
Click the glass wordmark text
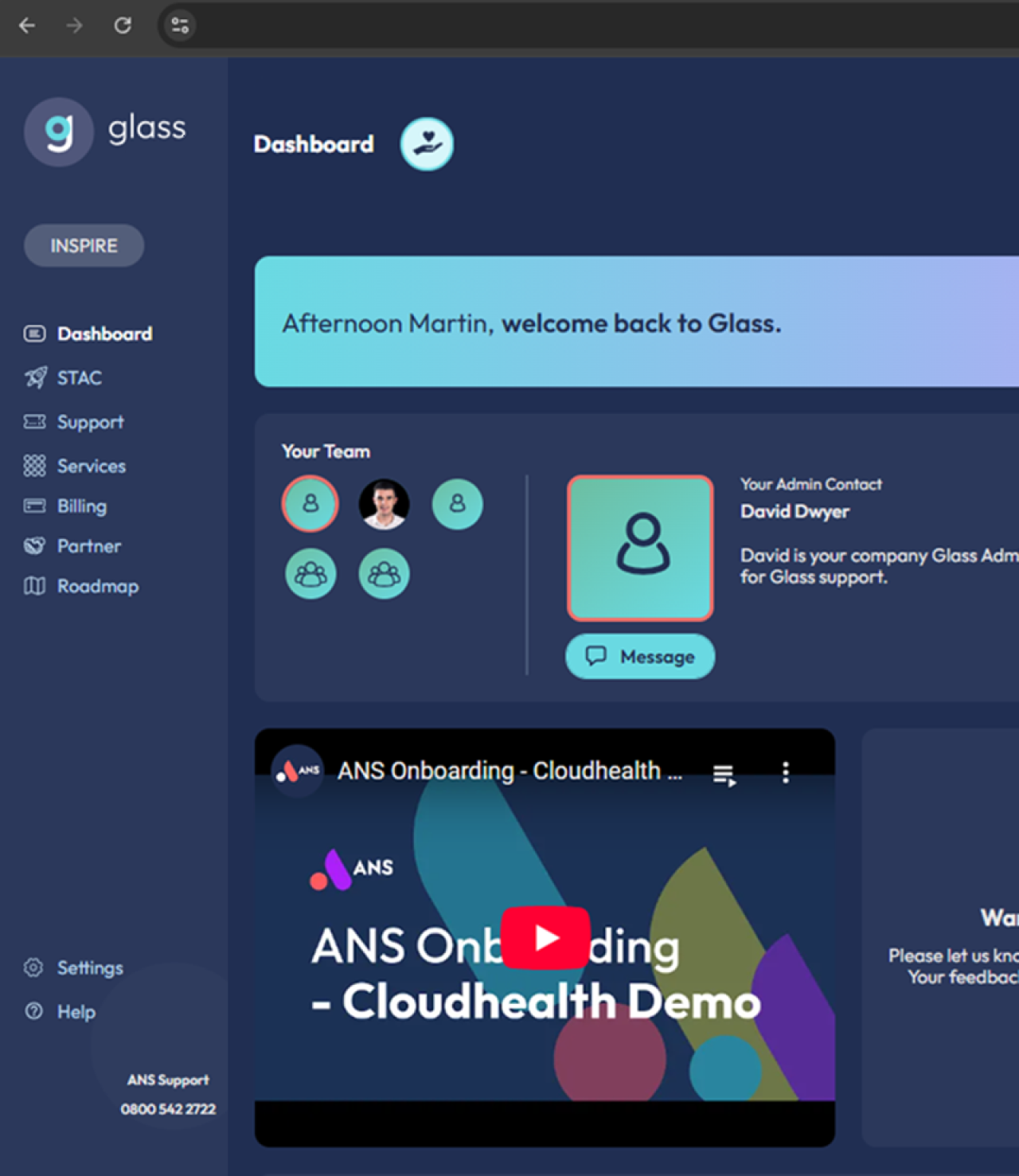coord(147,129)
